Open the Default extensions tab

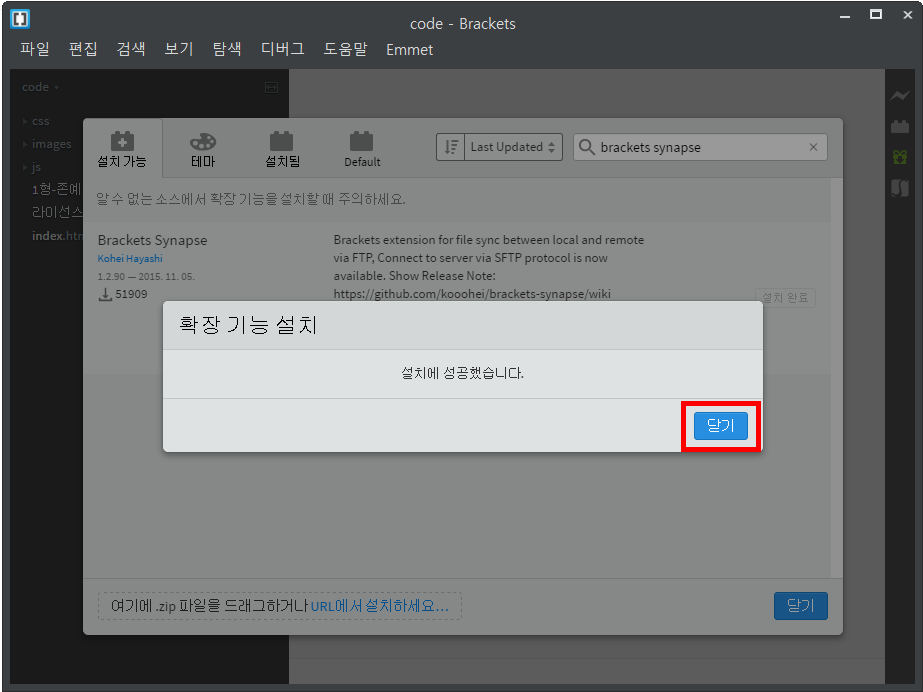pyautogui.click(x=362, y=149)
